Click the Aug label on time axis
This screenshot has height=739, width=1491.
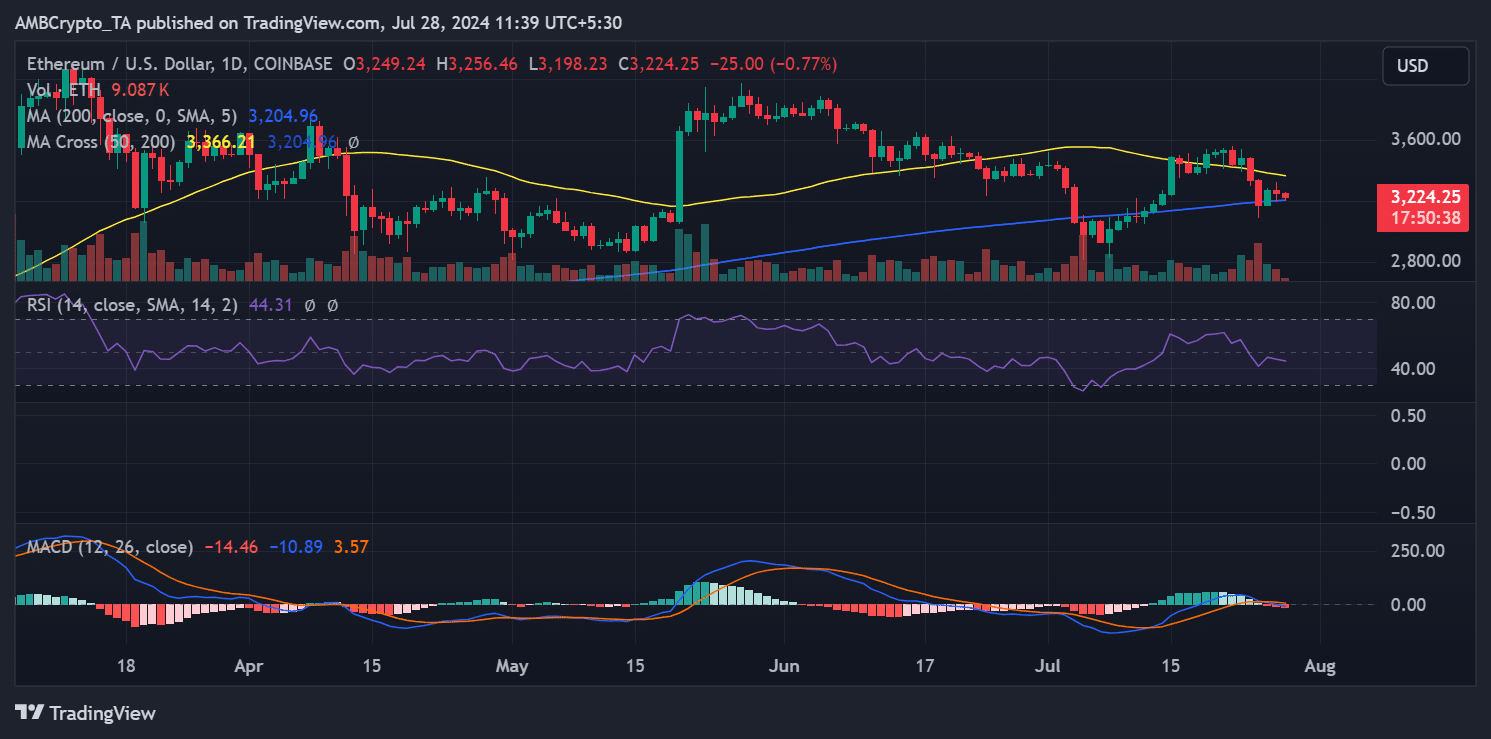[x=1321, y=665]
